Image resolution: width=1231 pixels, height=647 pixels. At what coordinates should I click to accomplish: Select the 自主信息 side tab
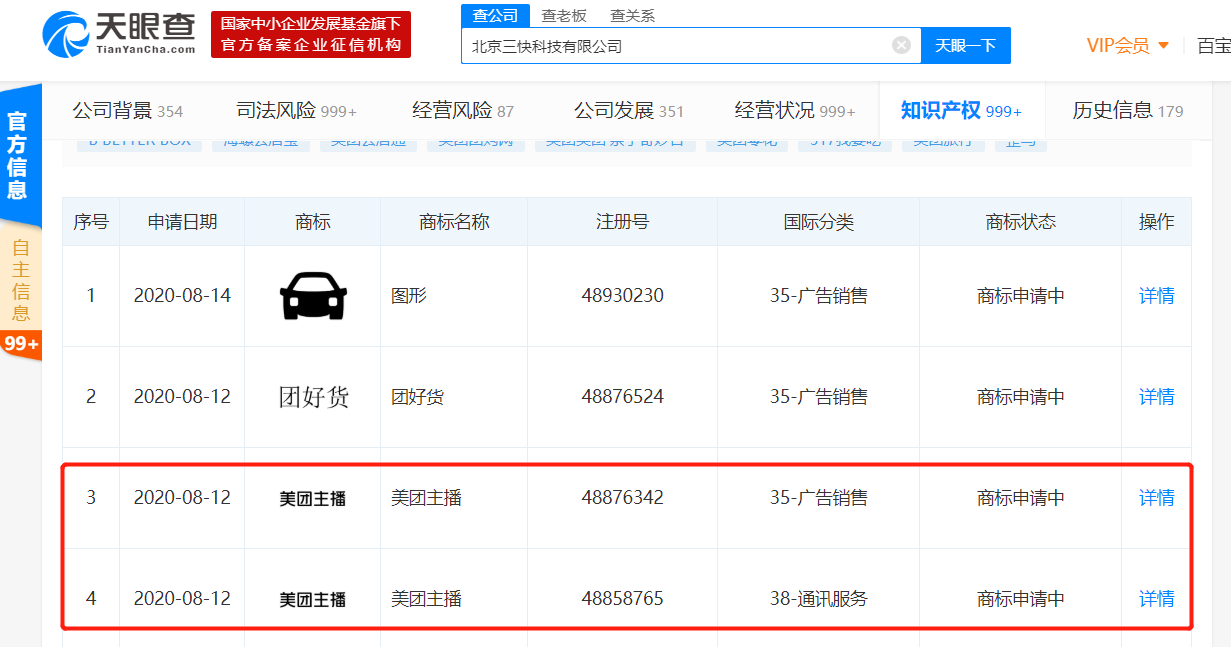point(20,281)
